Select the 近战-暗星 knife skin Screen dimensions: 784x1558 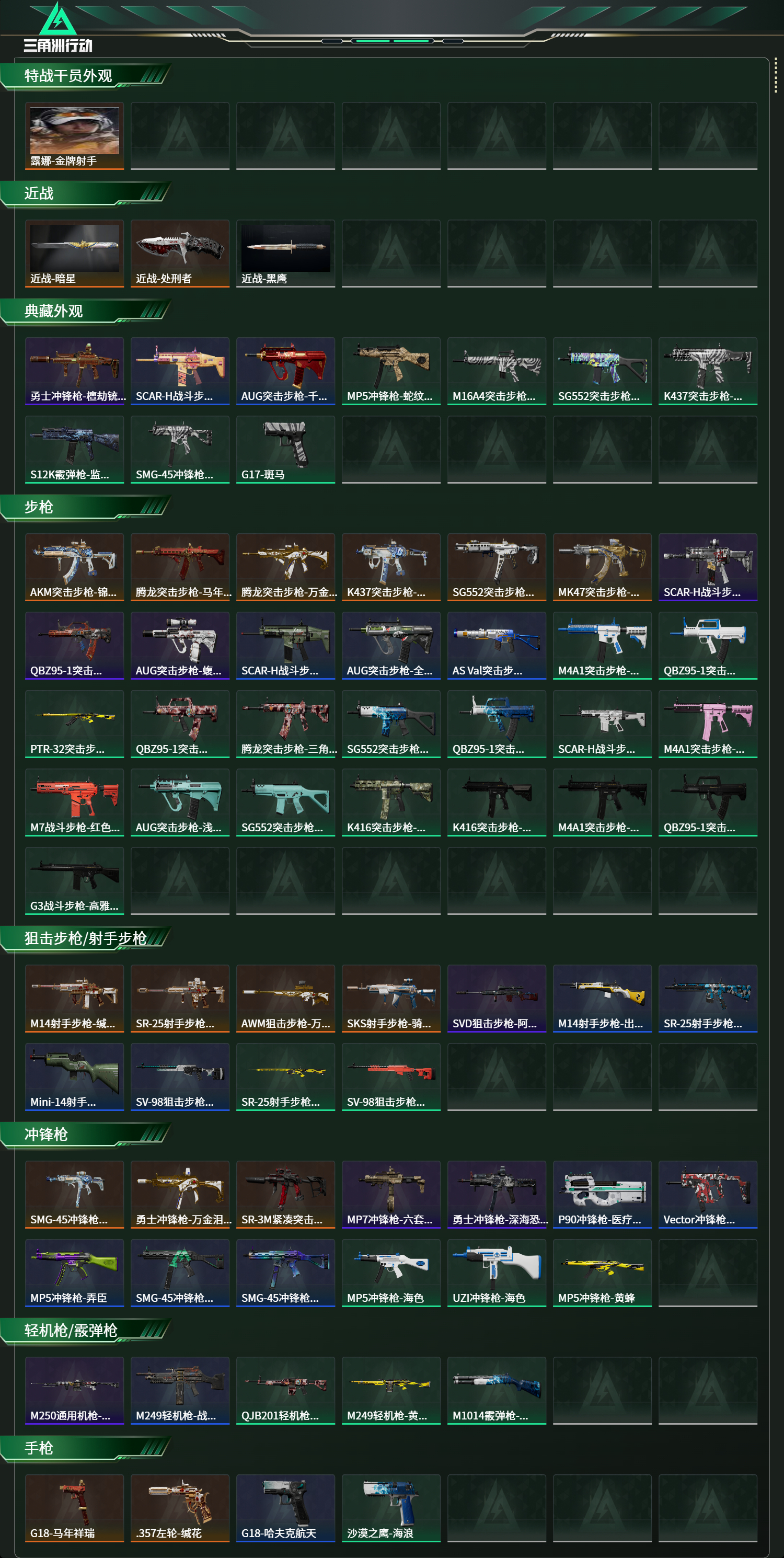pos(74,254)
